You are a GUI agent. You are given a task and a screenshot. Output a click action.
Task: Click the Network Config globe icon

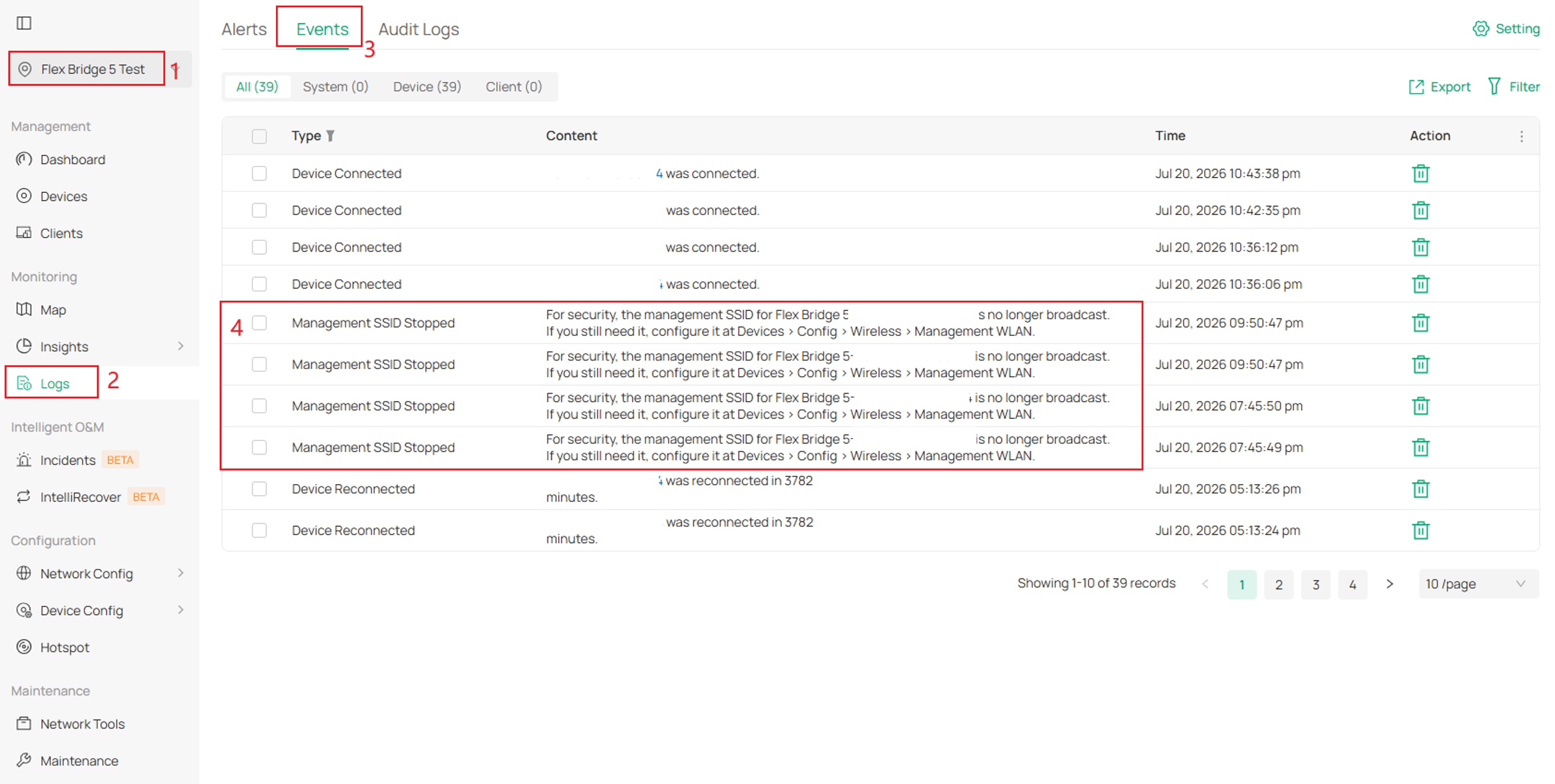24,573
